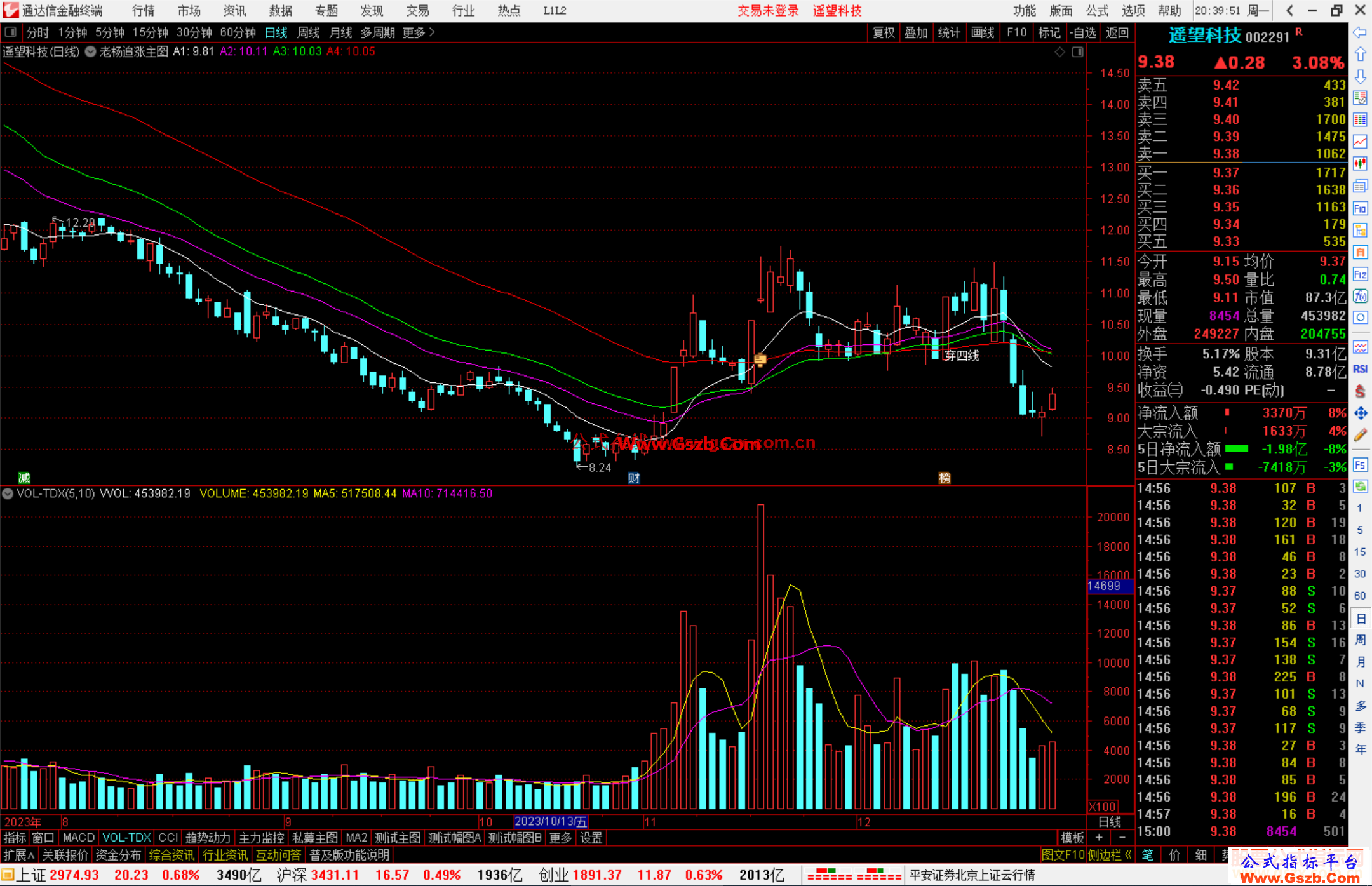Switch to 1分钟 period
The image size is (1372, 886).
pos(72,32)
